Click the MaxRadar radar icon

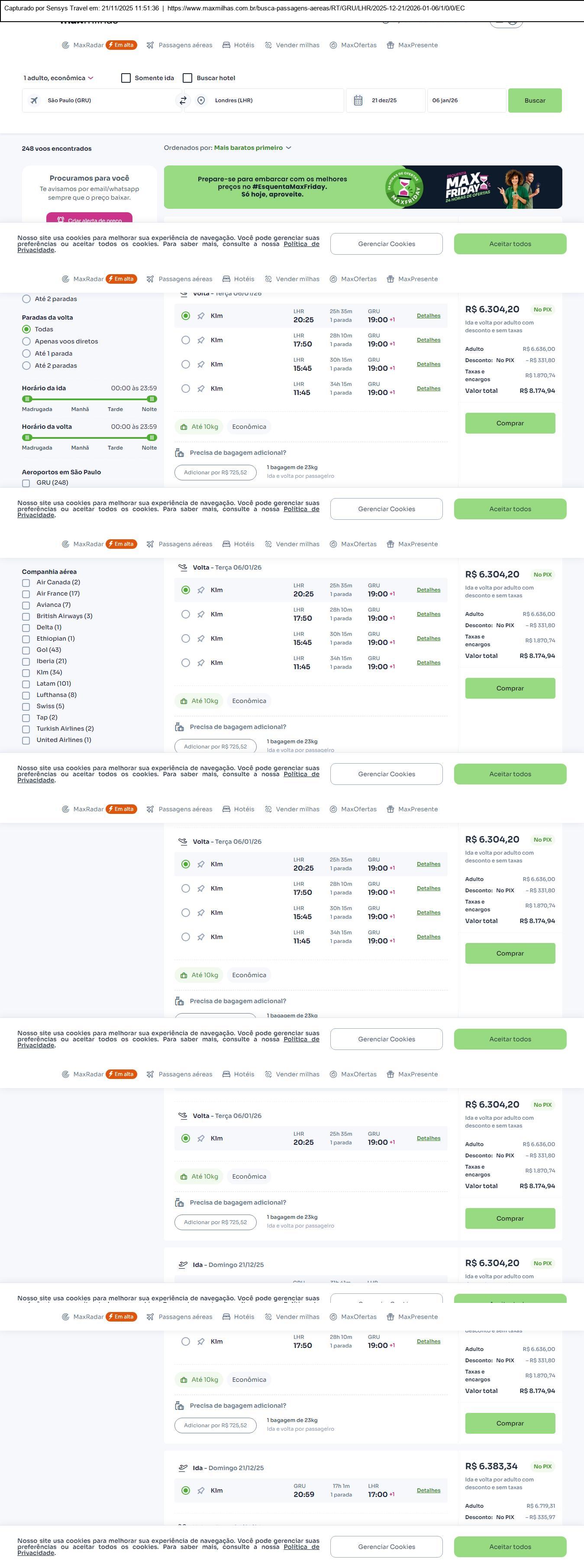coord(66,45)
